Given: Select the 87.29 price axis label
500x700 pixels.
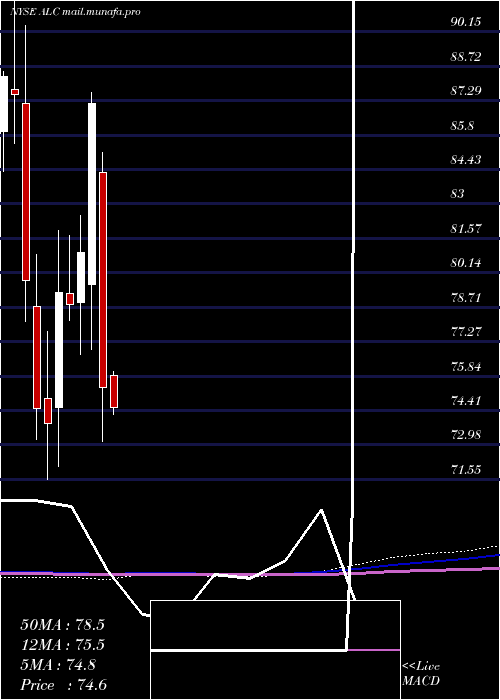Looking at the screenshot, I should (466, 91).
